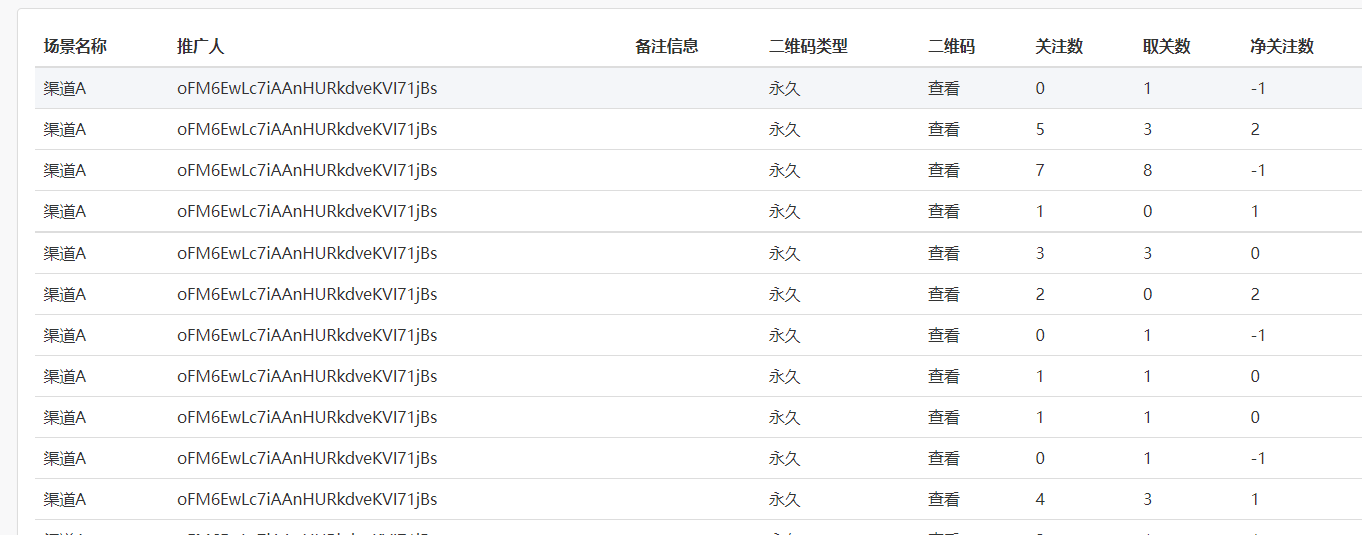
Task: Click 取关数 3 in the row with 关注数 4
Action: (x=1148, y=499)
